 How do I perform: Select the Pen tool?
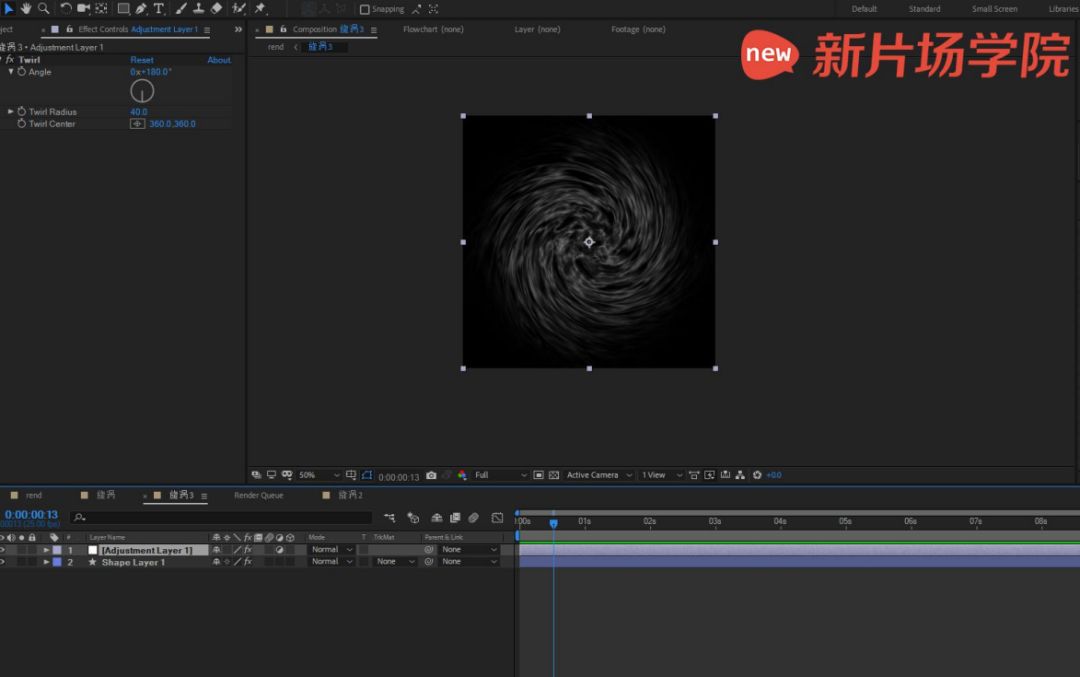(141, 8)
